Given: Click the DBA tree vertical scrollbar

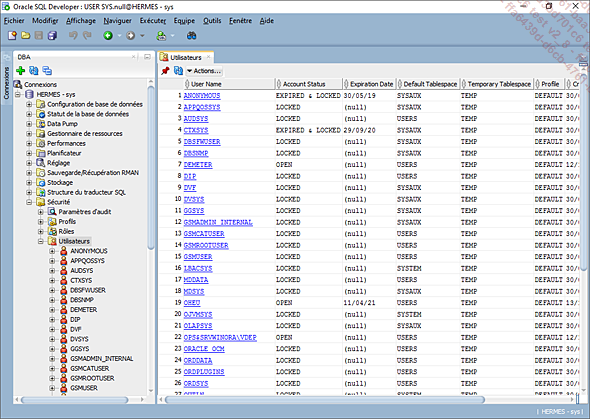Looking at the screenshot, I should click(x=151, y=167).
